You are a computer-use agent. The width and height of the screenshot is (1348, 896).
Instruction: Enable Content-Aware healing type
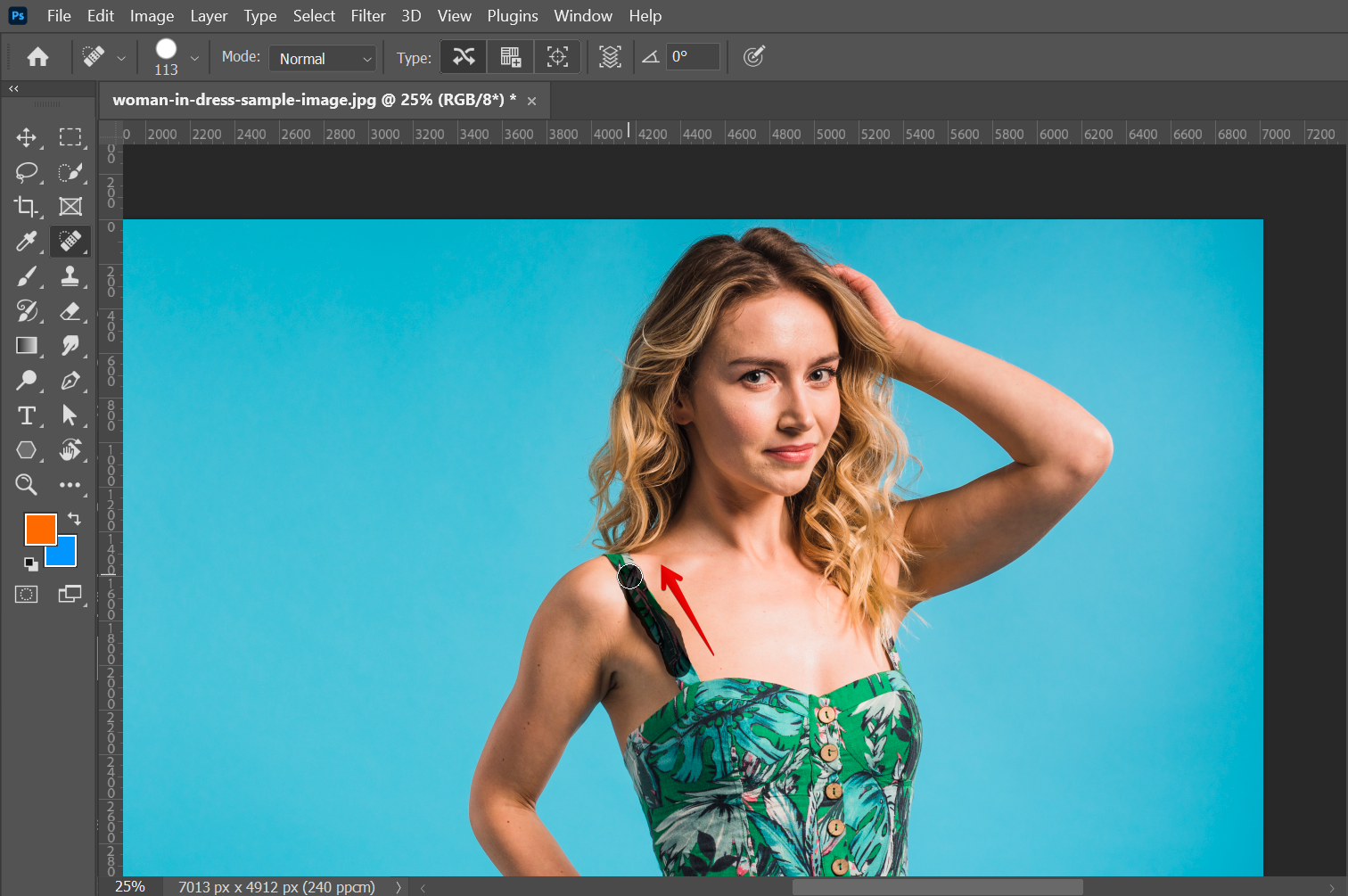click(464, 57)
